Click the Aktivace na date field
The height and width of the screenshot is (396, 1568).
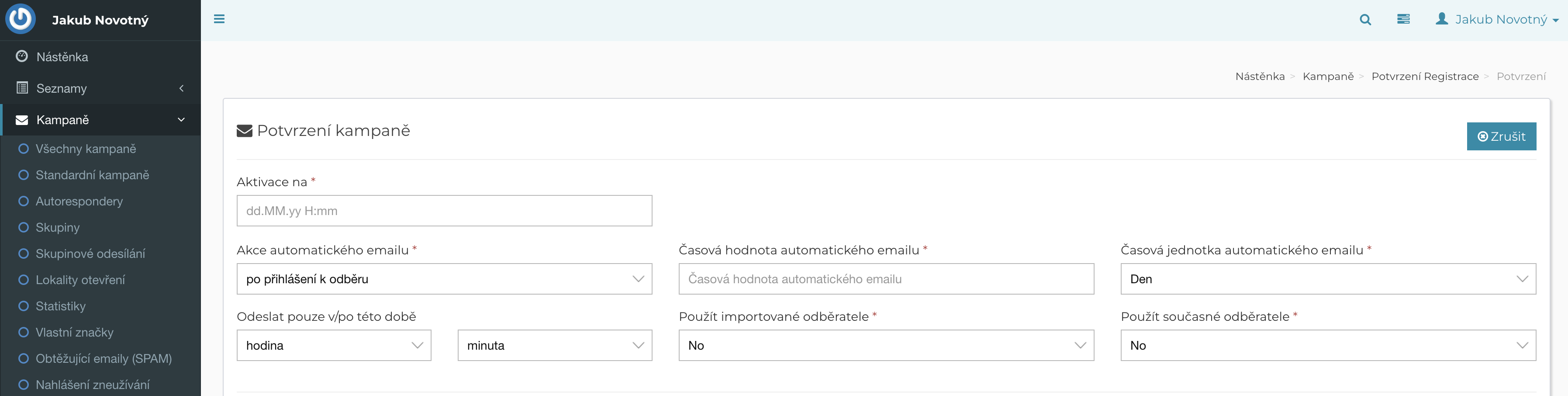(444, 211)
